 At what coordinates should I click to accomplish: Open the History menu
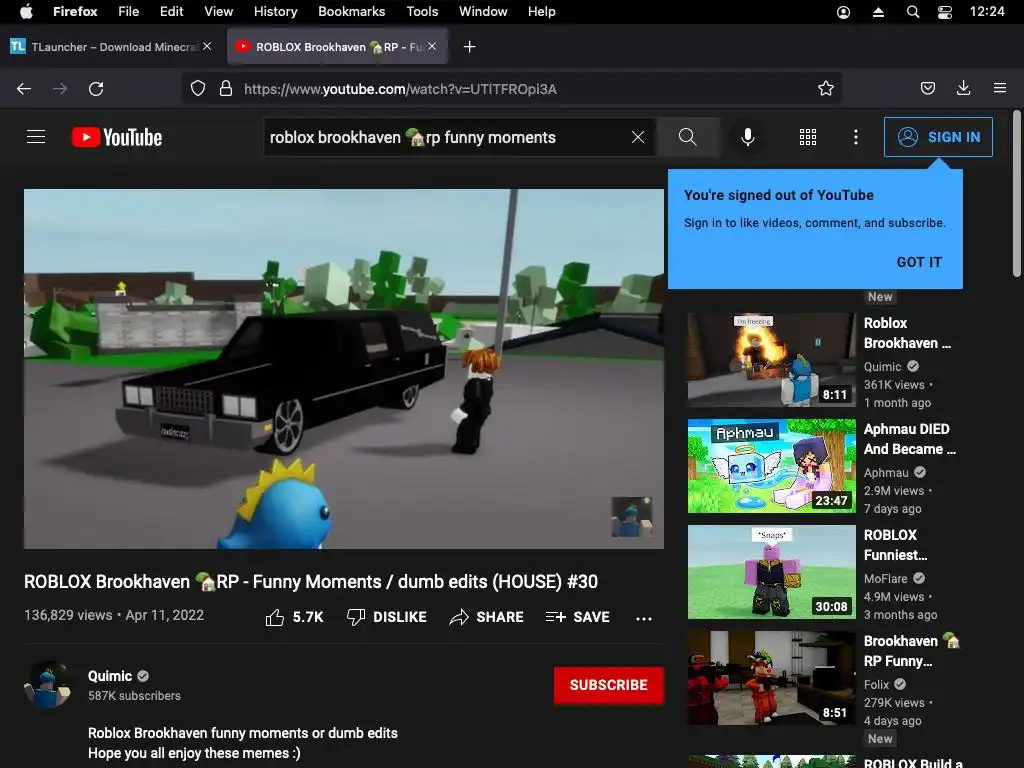click(276, 12)
